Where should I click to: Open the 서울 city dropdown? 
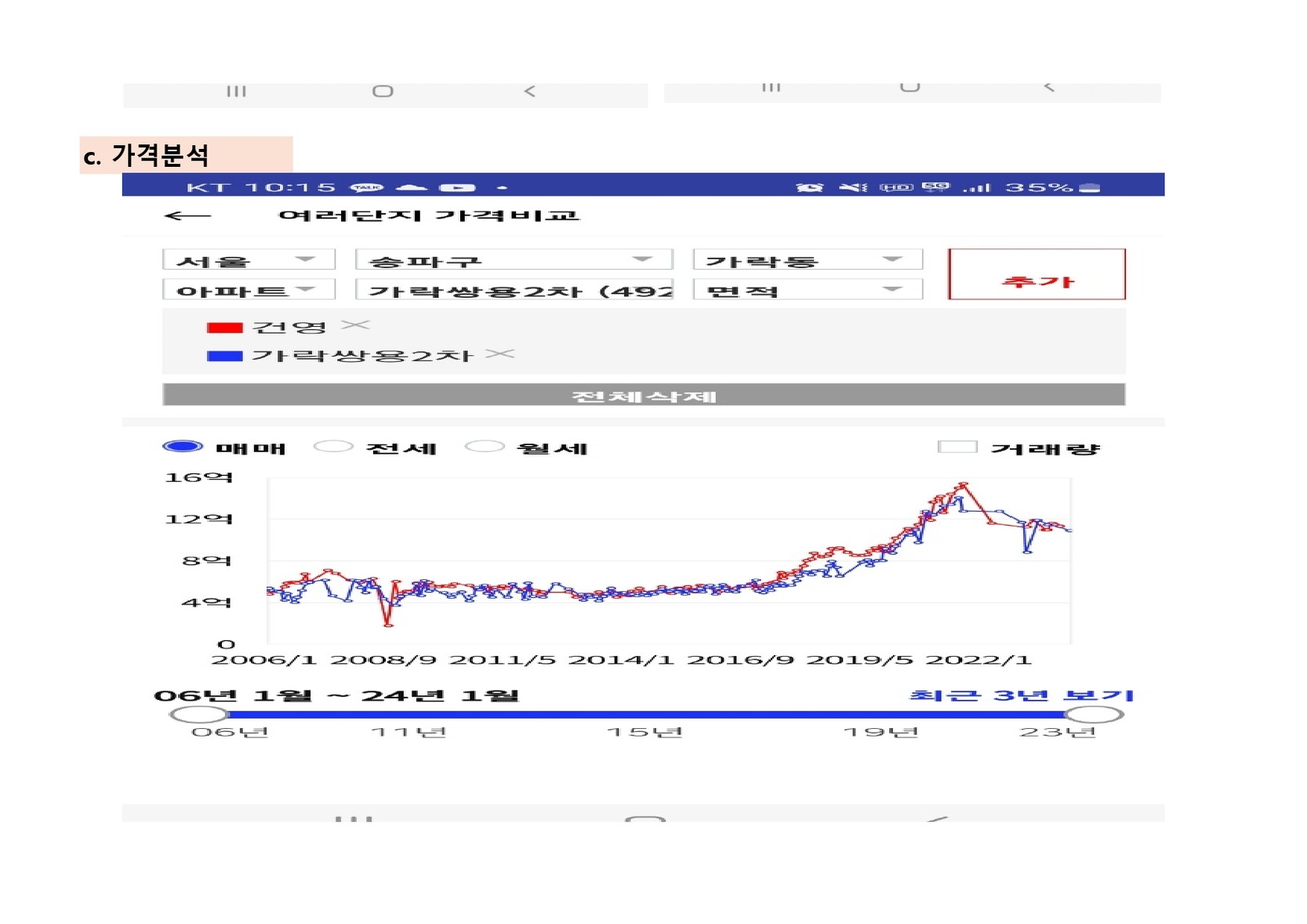click(x=249, y=259)
